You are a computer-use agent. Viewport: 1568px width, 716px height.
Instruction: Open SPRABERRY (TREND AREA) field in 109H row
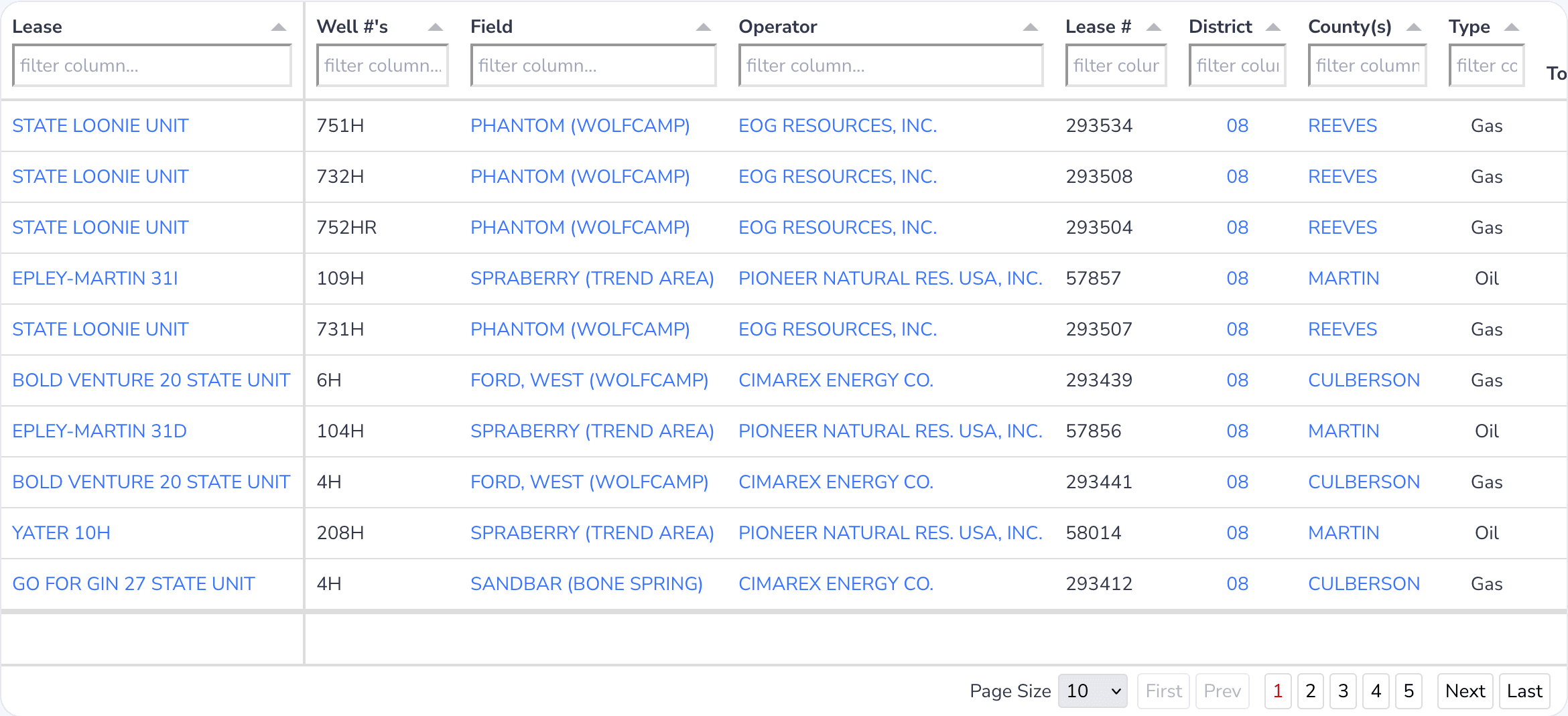(592, 278)
